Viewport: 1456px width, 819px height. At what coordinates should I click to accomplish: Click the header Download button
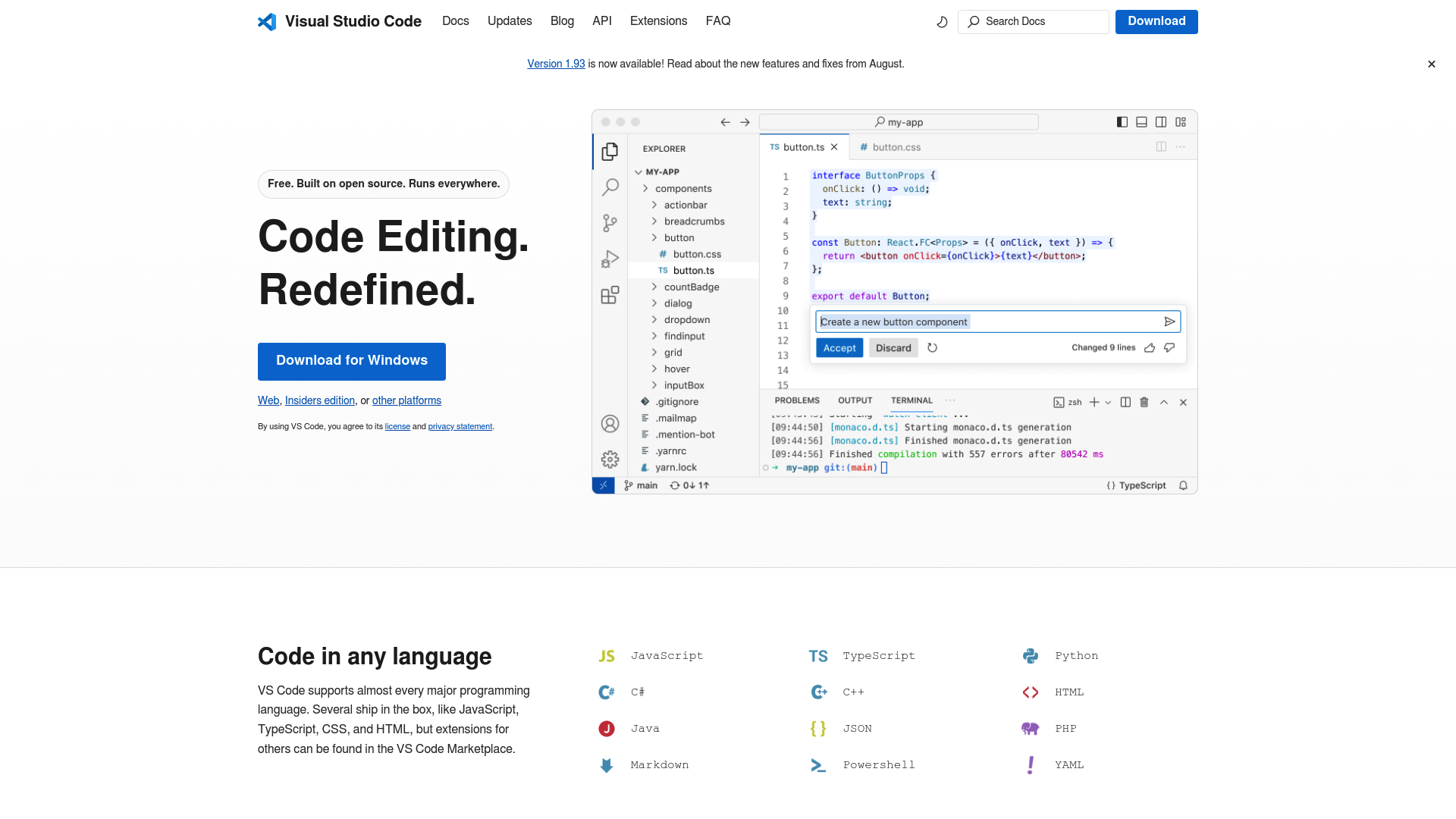1156,22
